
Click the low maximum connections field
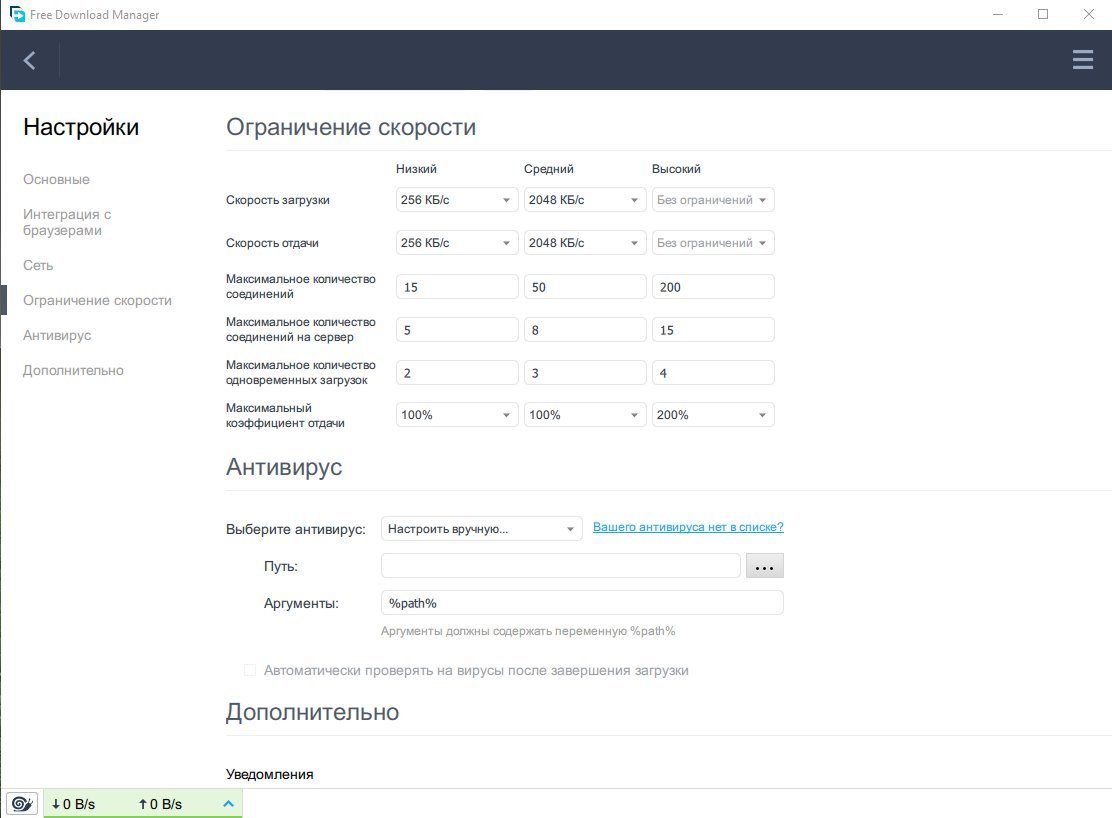457,287
